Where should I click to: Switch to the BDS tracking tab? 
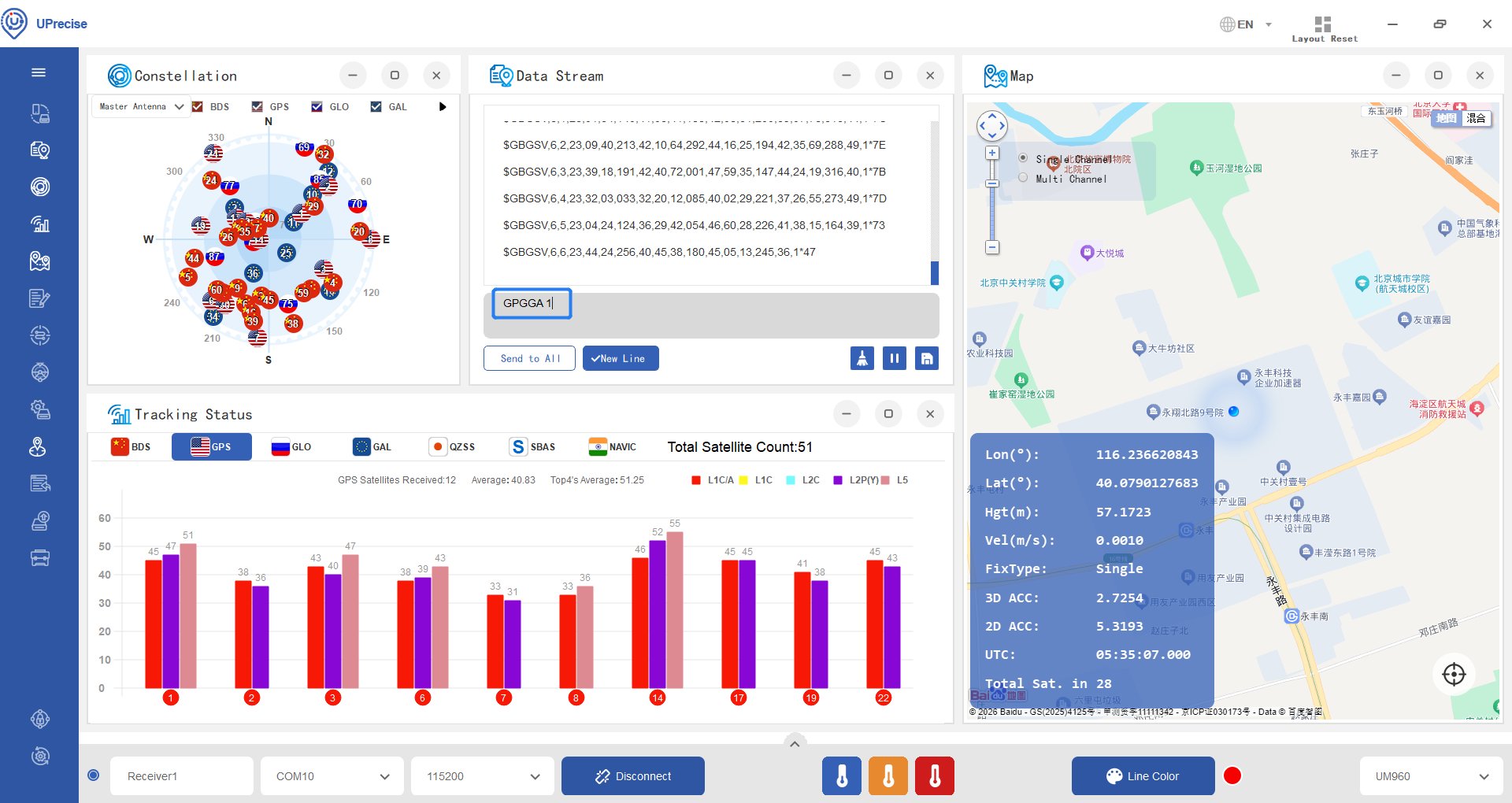coord(131,447)
